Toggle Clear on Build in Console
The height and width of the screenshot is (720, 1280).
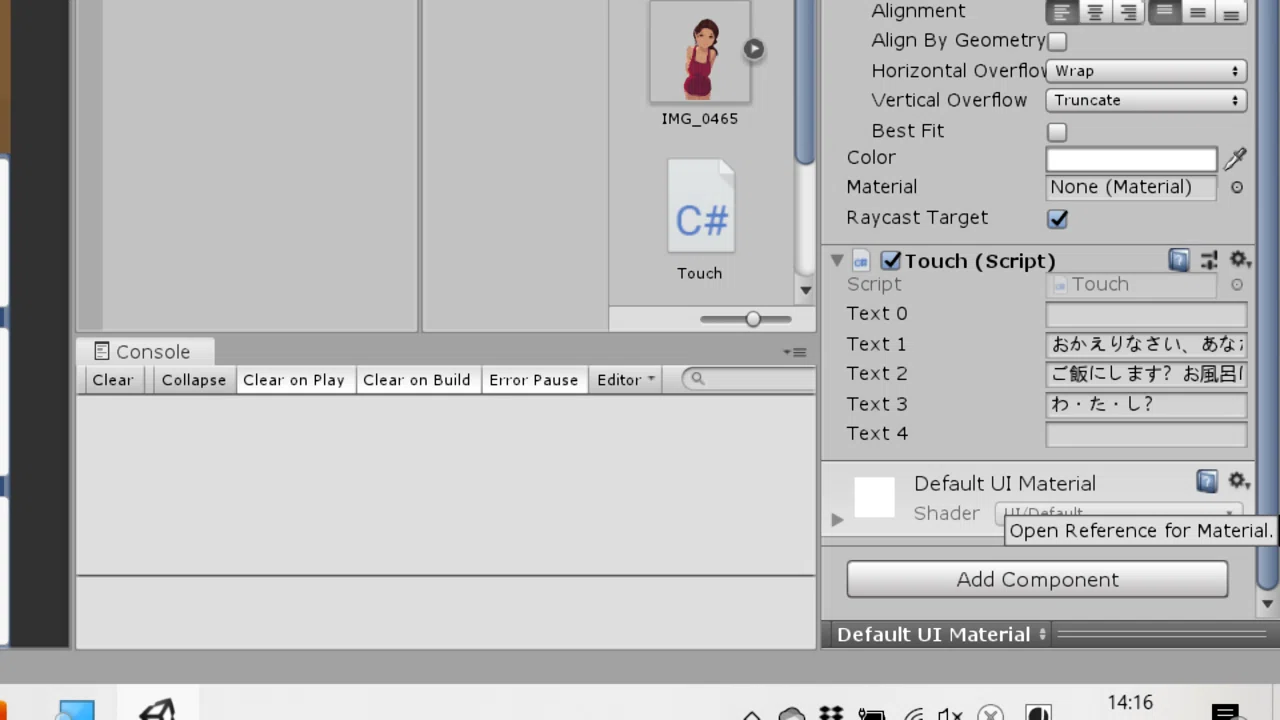(417, 380)
